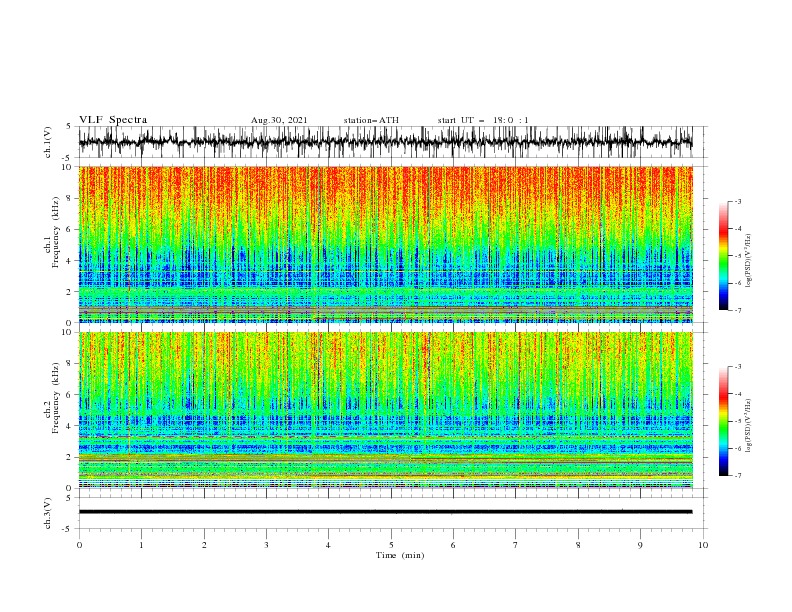Viewport: 792px width, 612px height.
Task: Click the '-3' tick on ch.1 color bar
Action: point(738,201)
